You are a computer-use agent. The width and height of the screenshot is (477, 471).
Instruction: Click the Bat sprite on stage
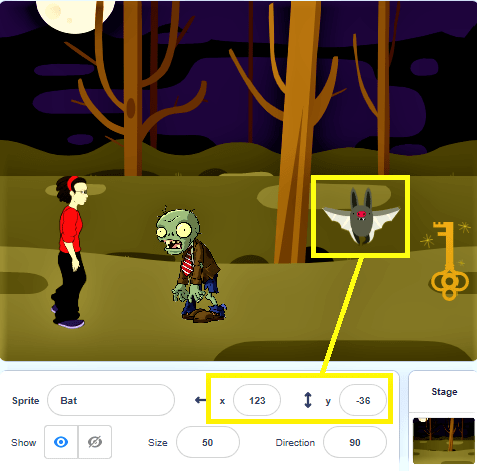click(361, 216)
